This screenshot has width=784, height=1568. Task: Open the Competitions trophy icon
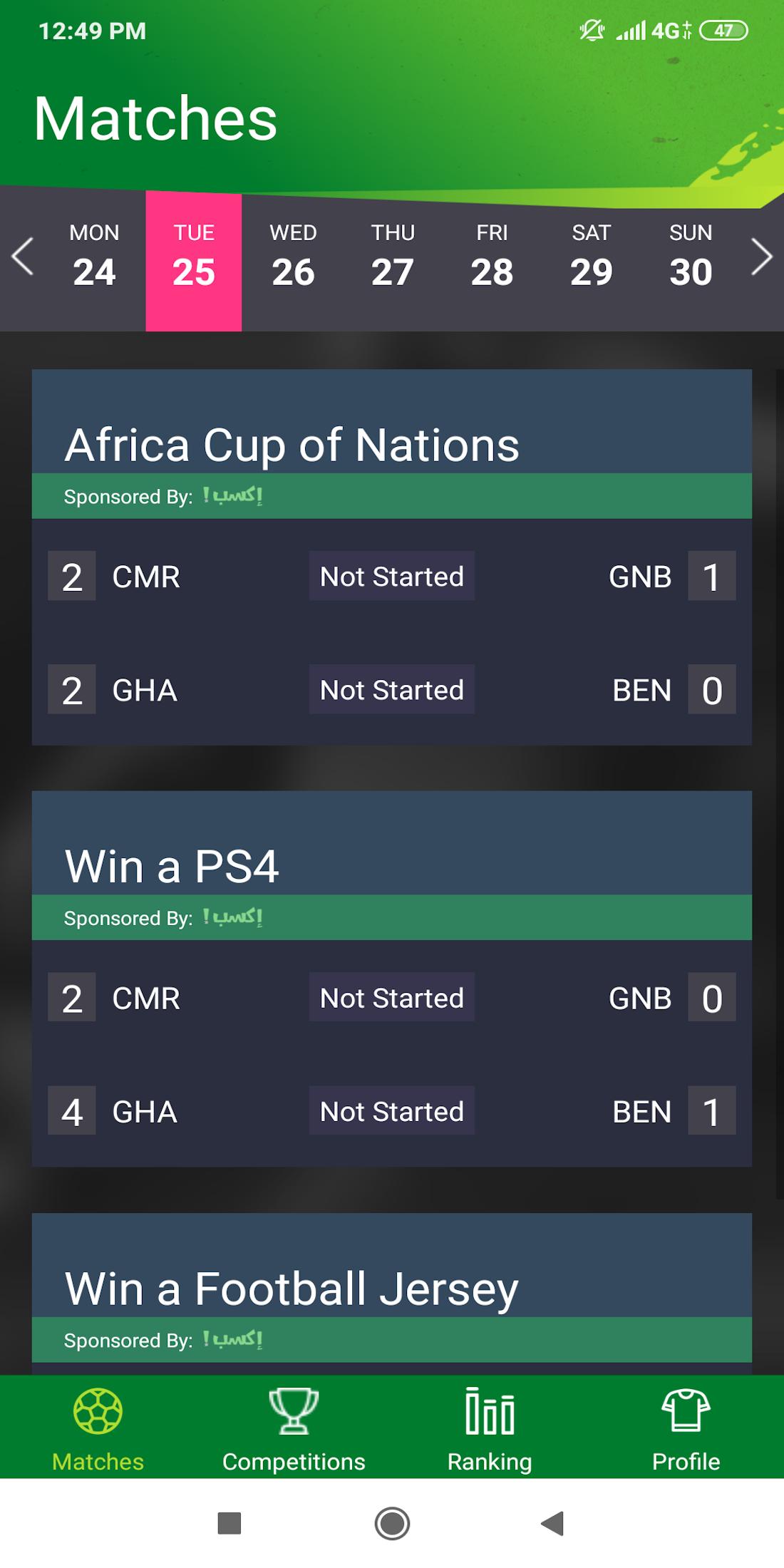(x=294, y=1411)
